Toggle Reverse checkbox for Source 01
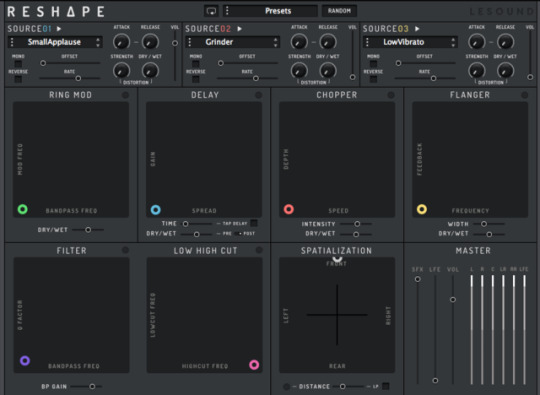 point(18,79)
